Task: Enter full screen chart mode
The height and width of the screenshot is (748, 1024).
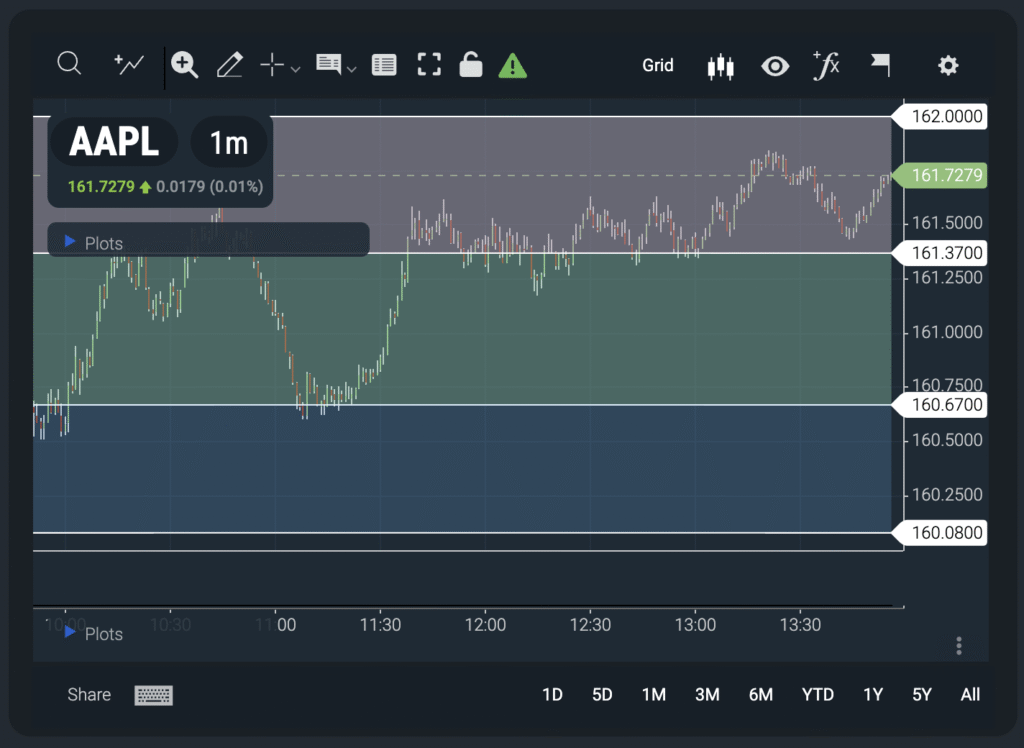Action: (429, 66)
